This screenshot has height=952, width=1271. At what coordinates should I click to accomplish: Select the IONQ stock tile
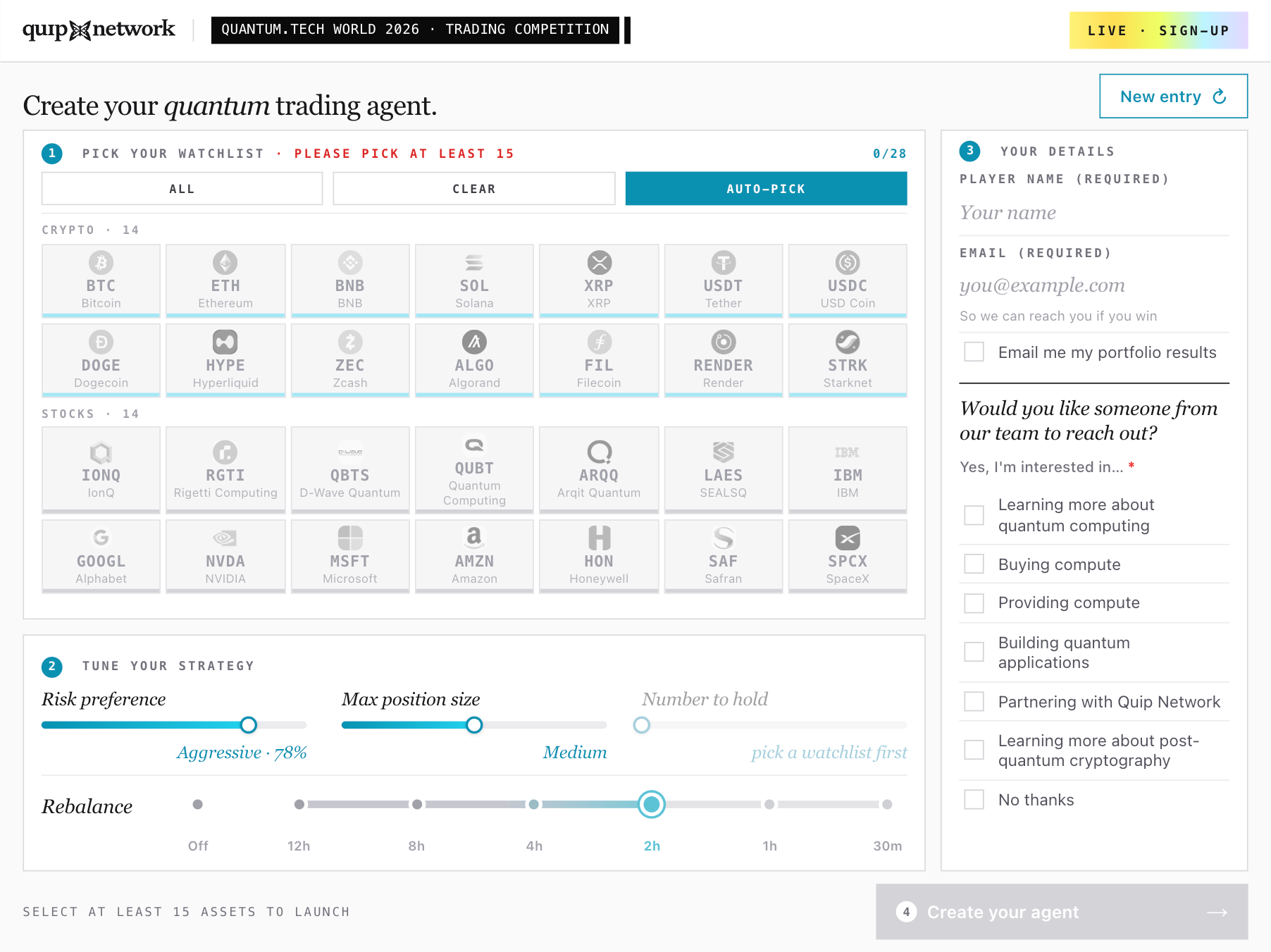click(x=101, y=470)
